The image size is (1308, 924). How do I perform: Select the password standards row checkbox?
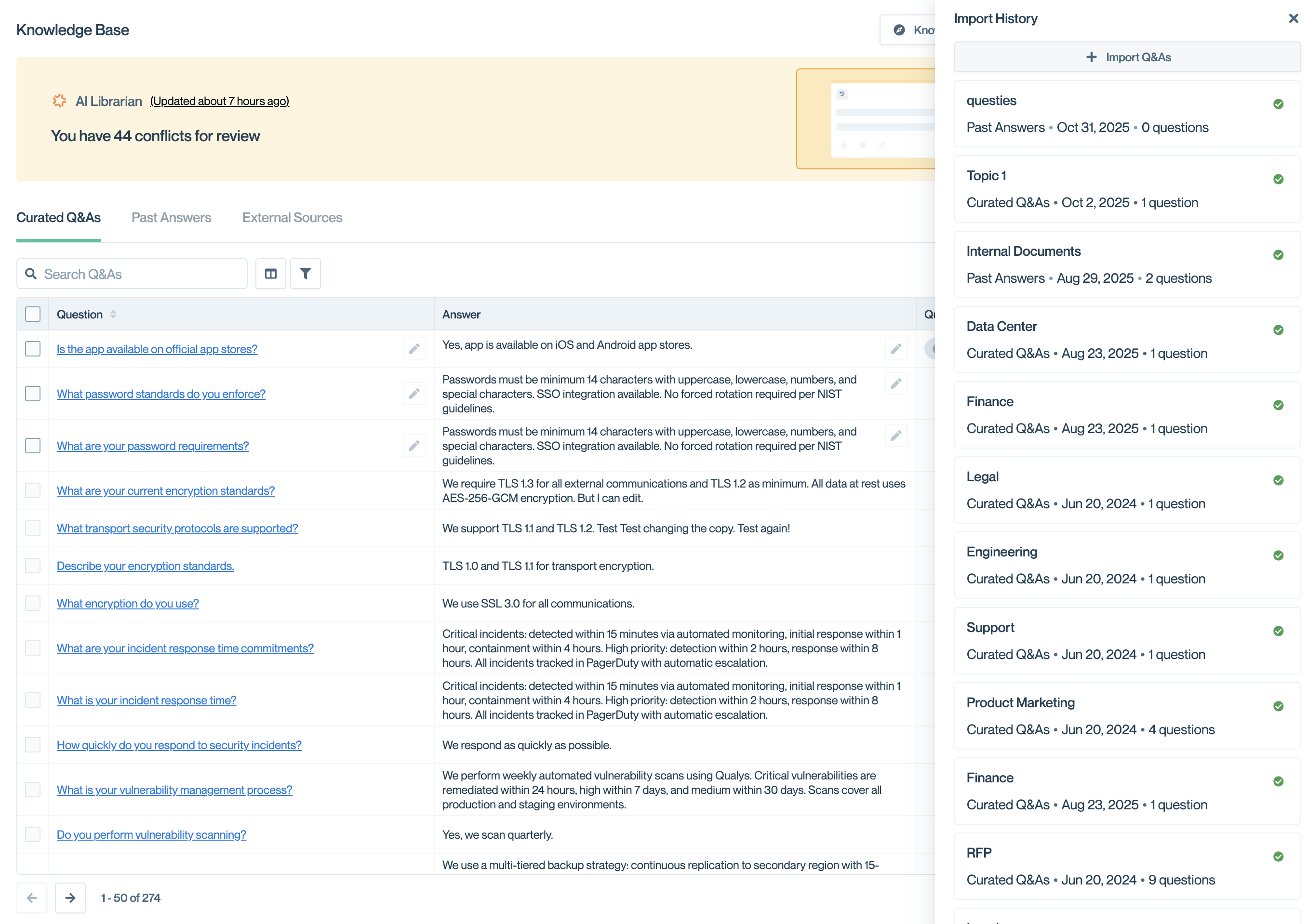tap(33, 394)
